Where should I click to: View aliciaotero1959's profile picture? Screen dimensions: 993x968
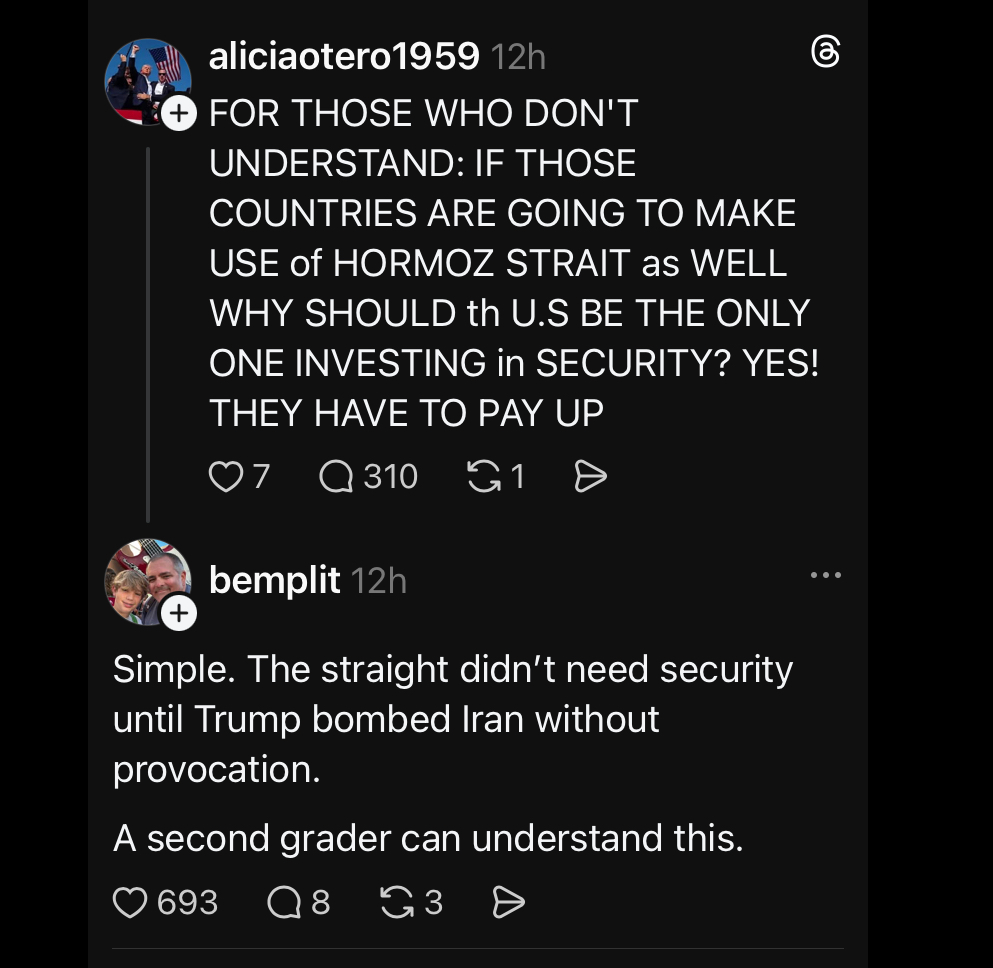147,80
